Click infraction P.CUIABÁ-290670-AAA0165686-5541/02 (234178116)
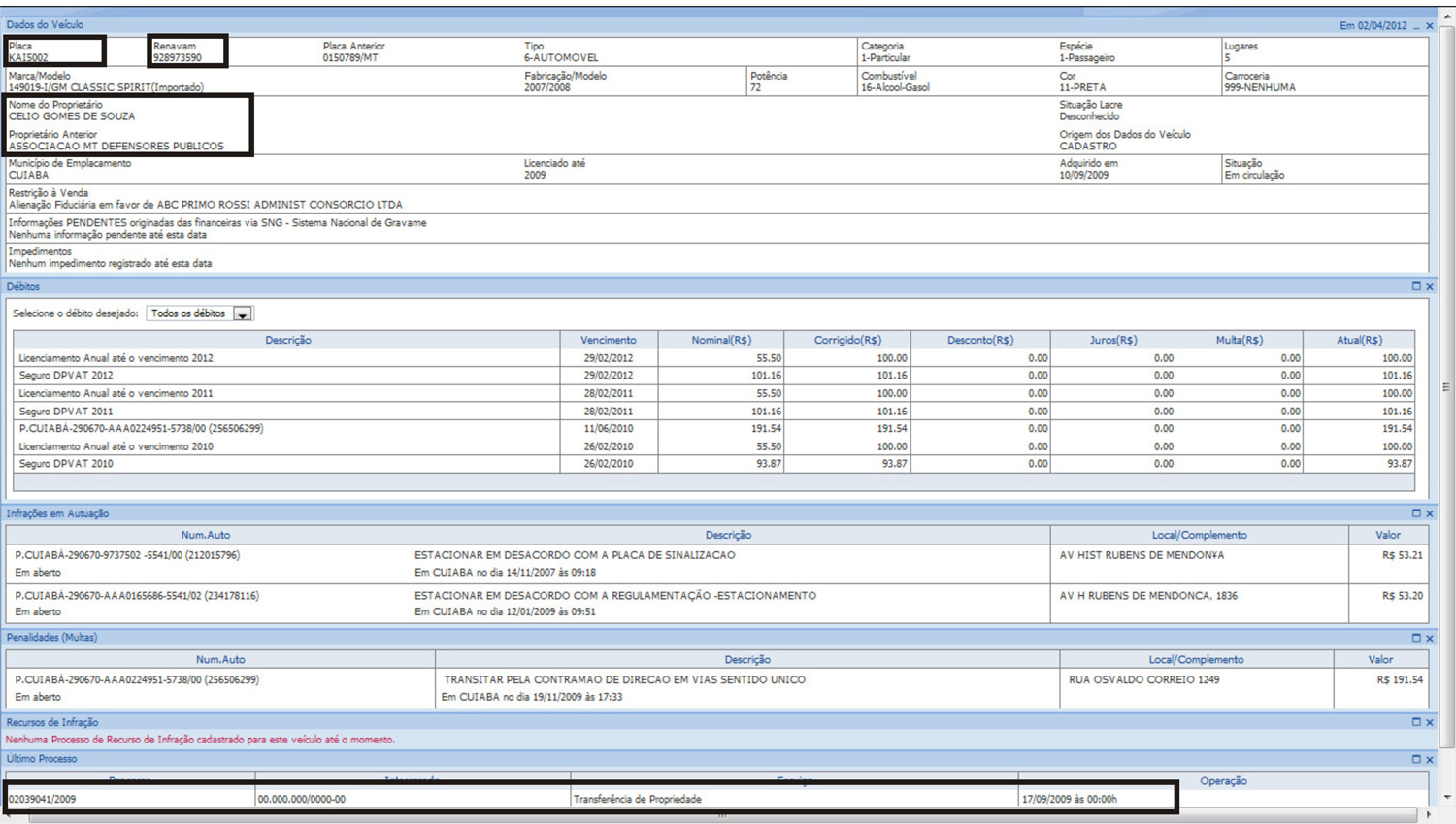 click(x=137, y=596)
